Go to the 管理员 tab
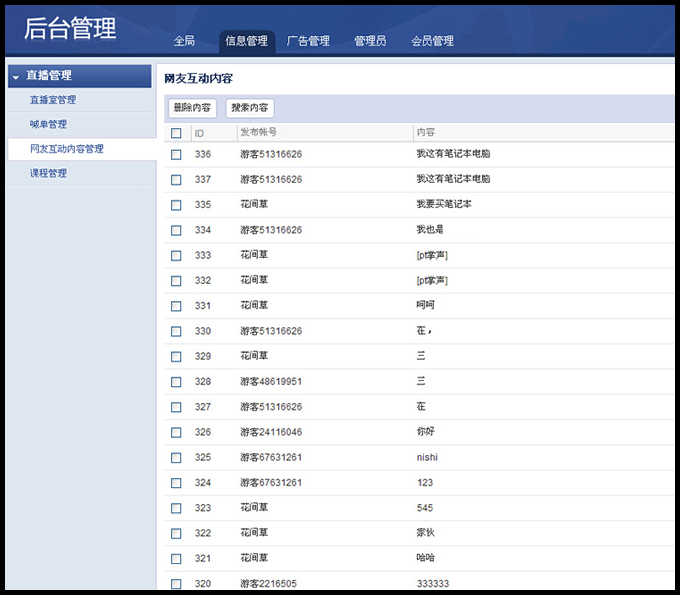The height and width of the screenshot is (595, 680). [x=370, y=41]
